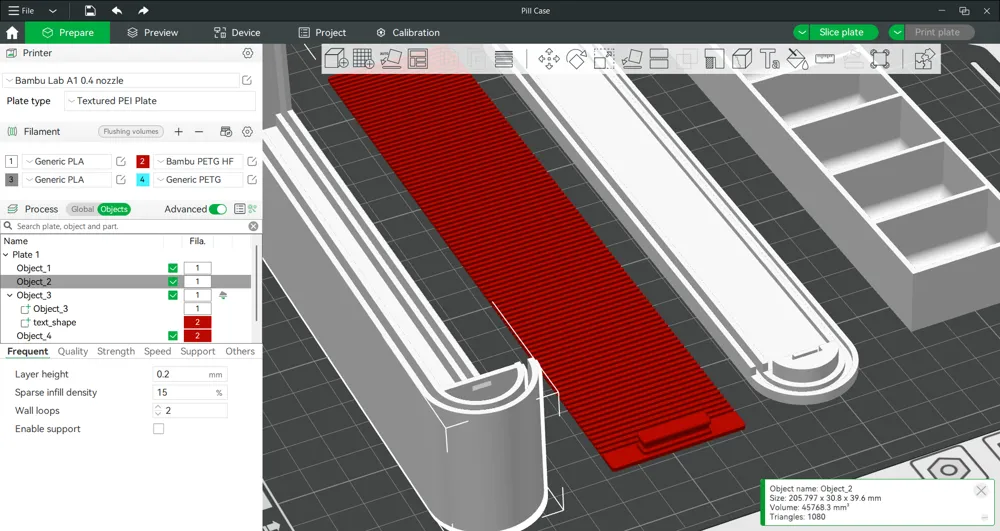Click the Add plate grid icon

364,59
